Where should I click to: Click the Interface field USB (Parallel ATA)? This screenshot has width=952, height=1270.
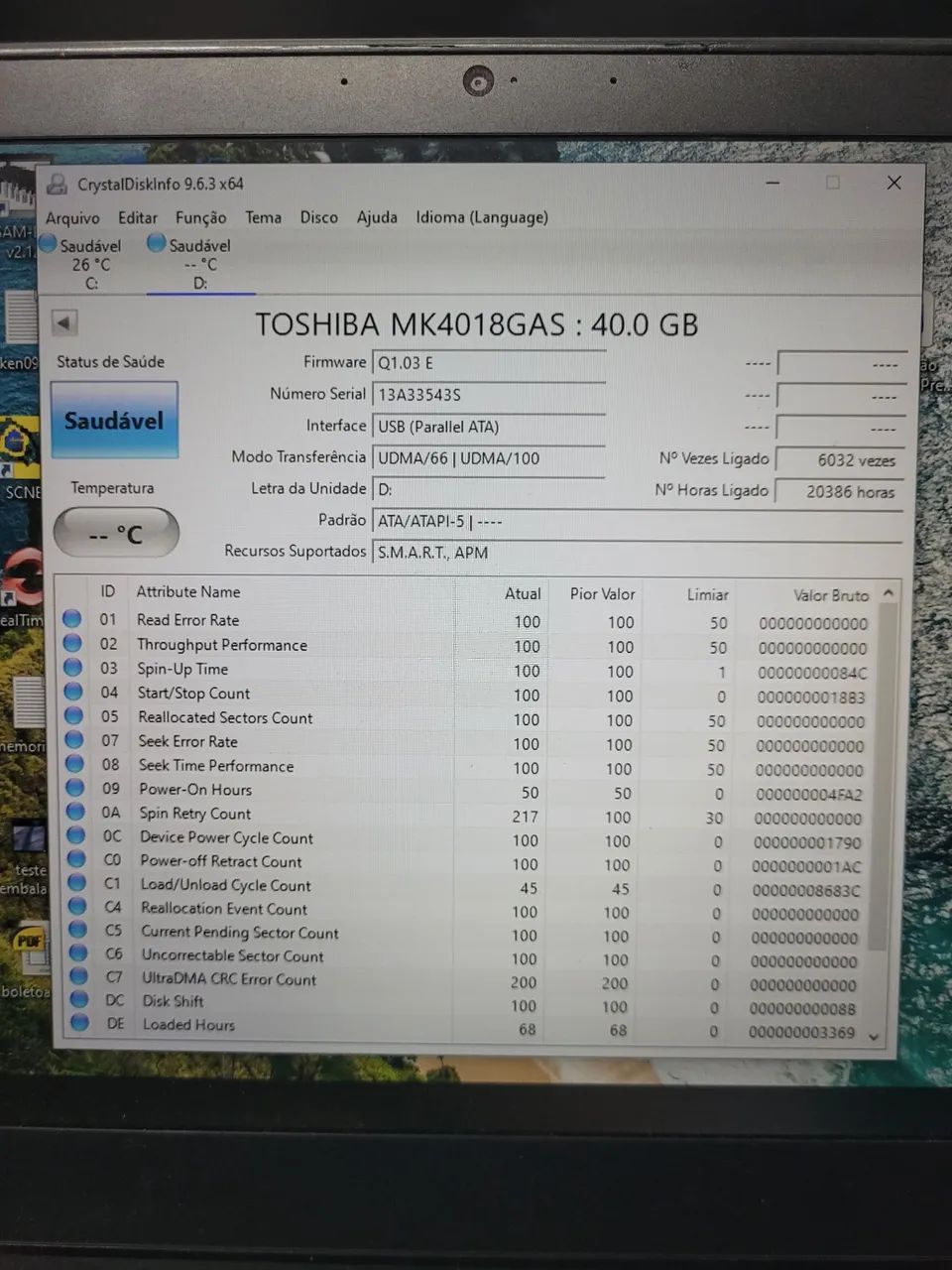[489, 427]
